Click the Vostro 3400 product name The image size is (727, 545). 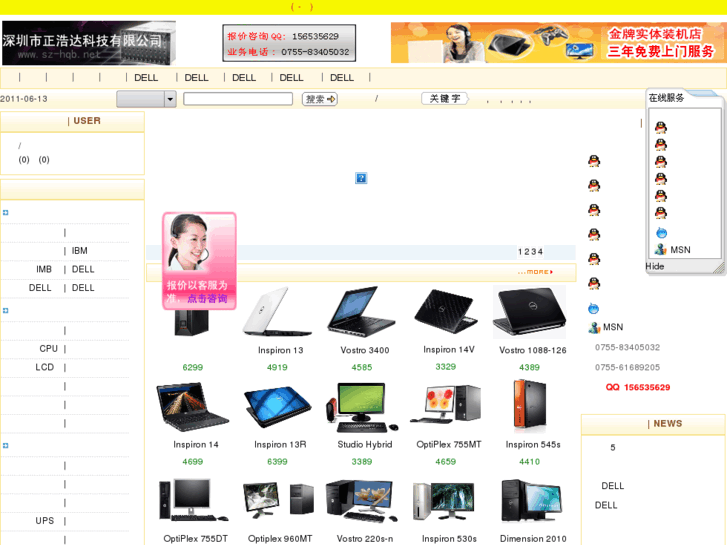(x=364, y=350)
